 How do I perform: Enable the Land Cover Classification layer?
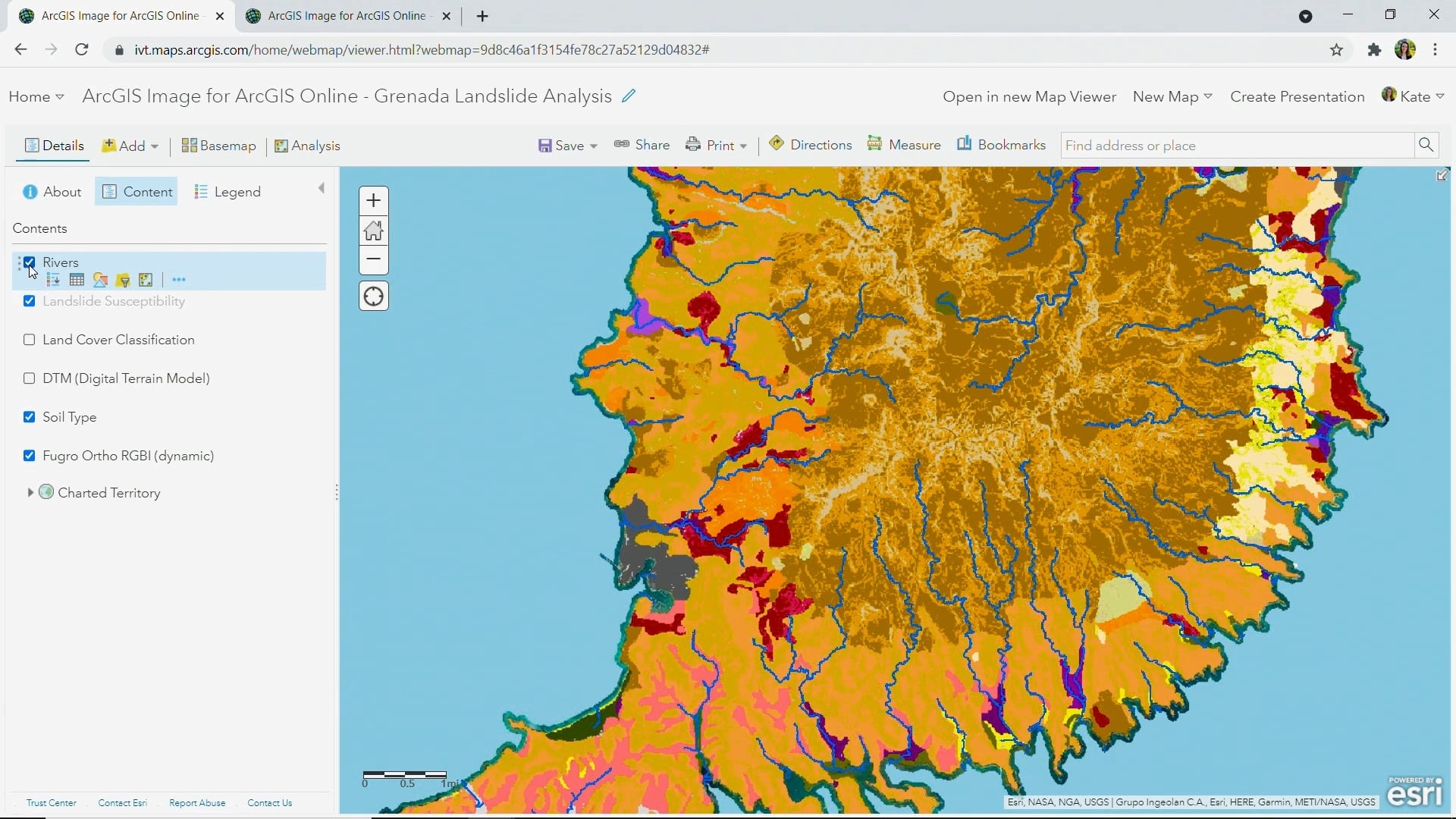tap(29, 340)
